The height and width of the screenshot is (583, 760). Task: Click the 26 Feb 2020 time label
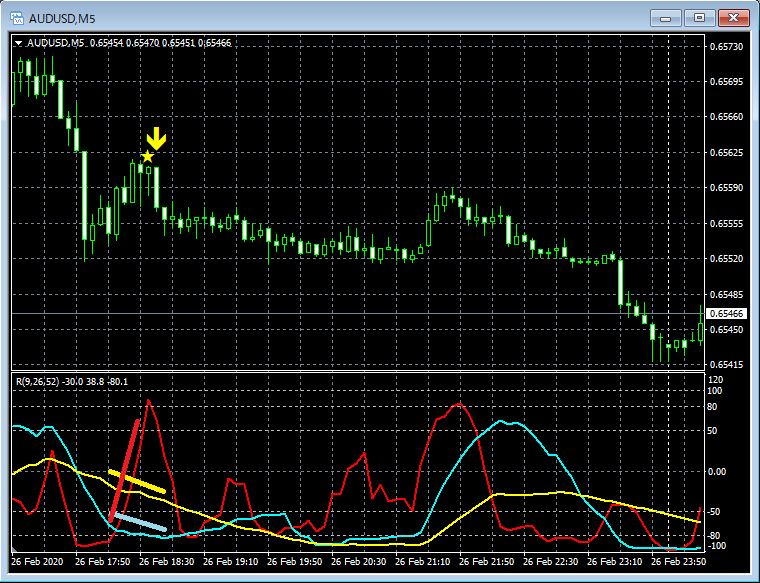click(37, 562)
